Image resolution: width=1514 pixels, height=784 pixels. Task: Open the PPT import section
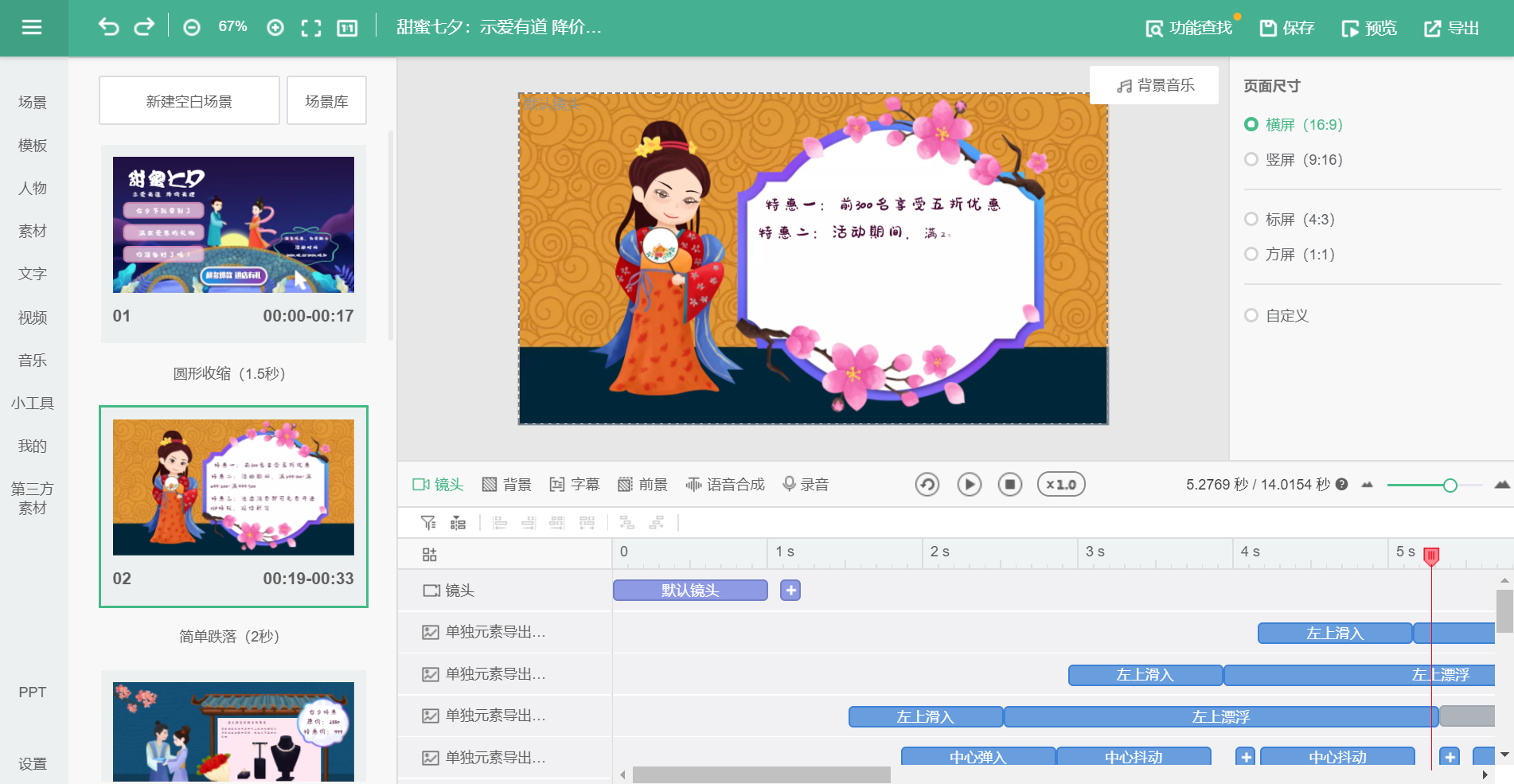[33, 692]
